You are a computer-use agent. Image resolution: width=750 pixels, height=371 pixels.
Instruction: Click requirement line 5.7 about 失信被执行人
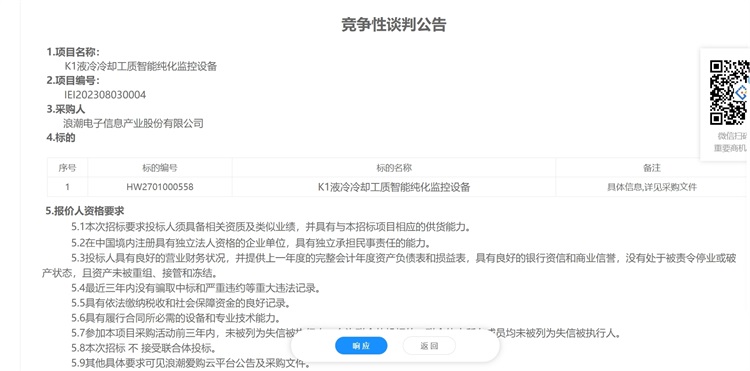point(346,333)
